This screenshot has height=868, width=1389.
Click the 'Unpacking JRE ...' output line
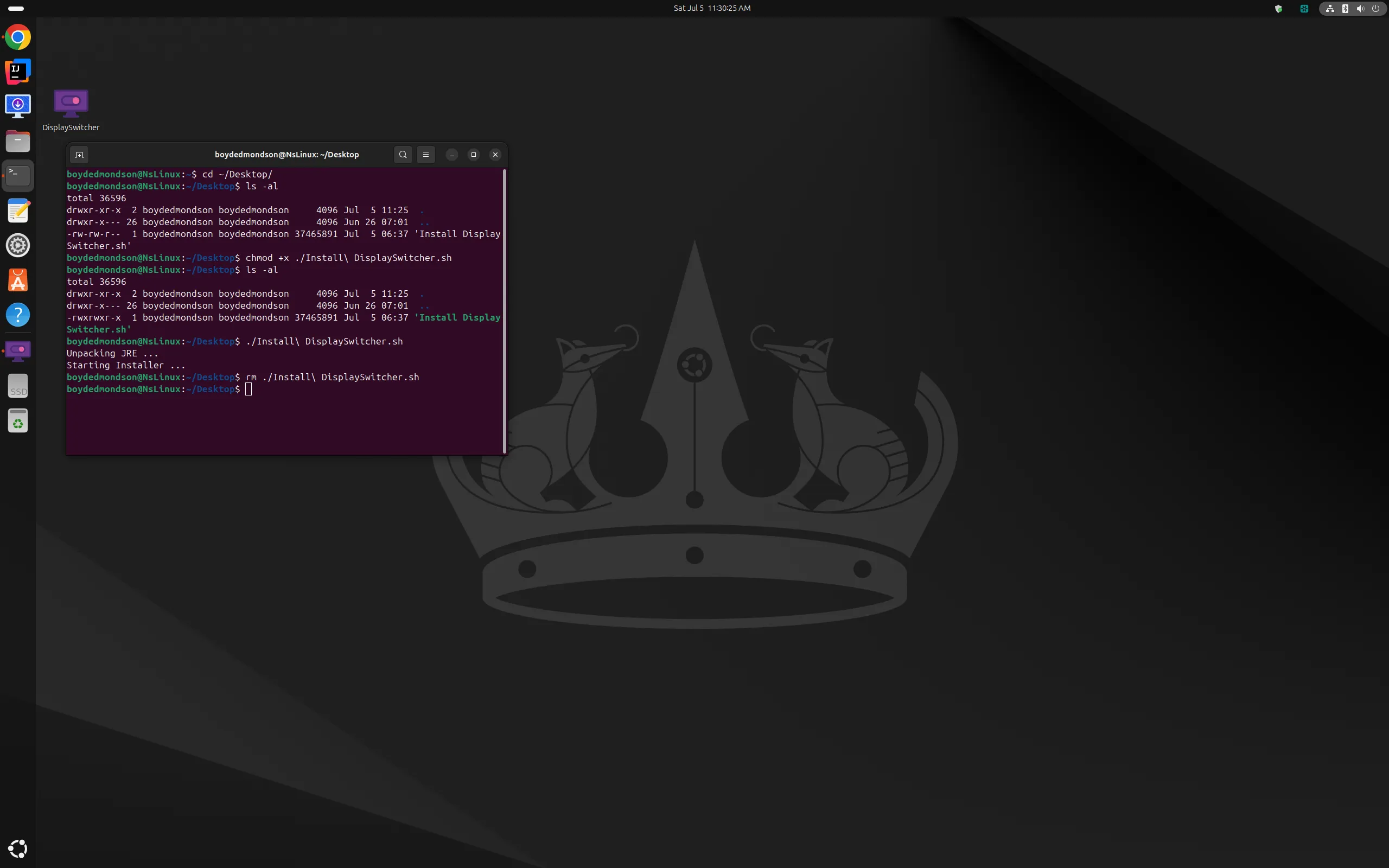pyautogui.click(x=112, y=354)
